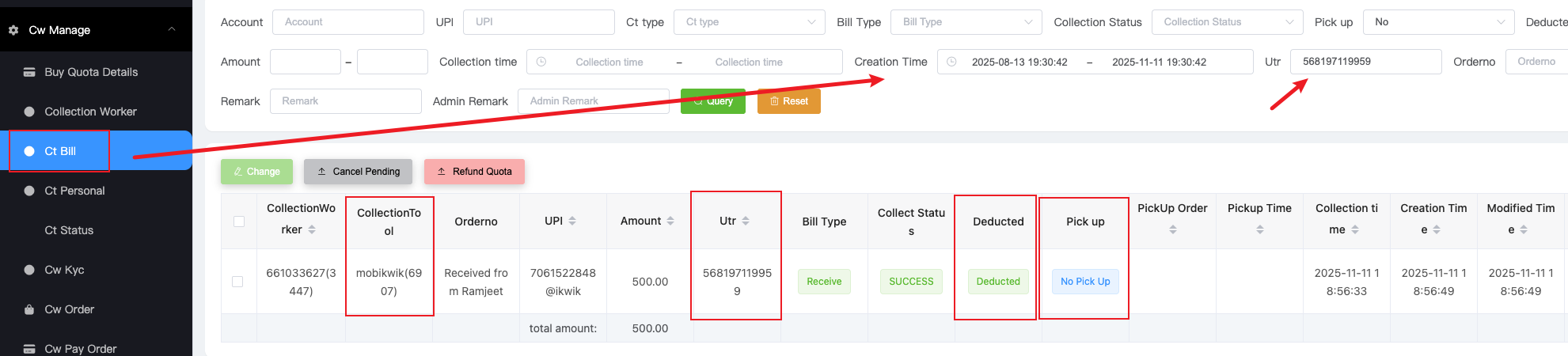
Task: Tick the select-all checkbox in table header
Action: tap(238, 222)
